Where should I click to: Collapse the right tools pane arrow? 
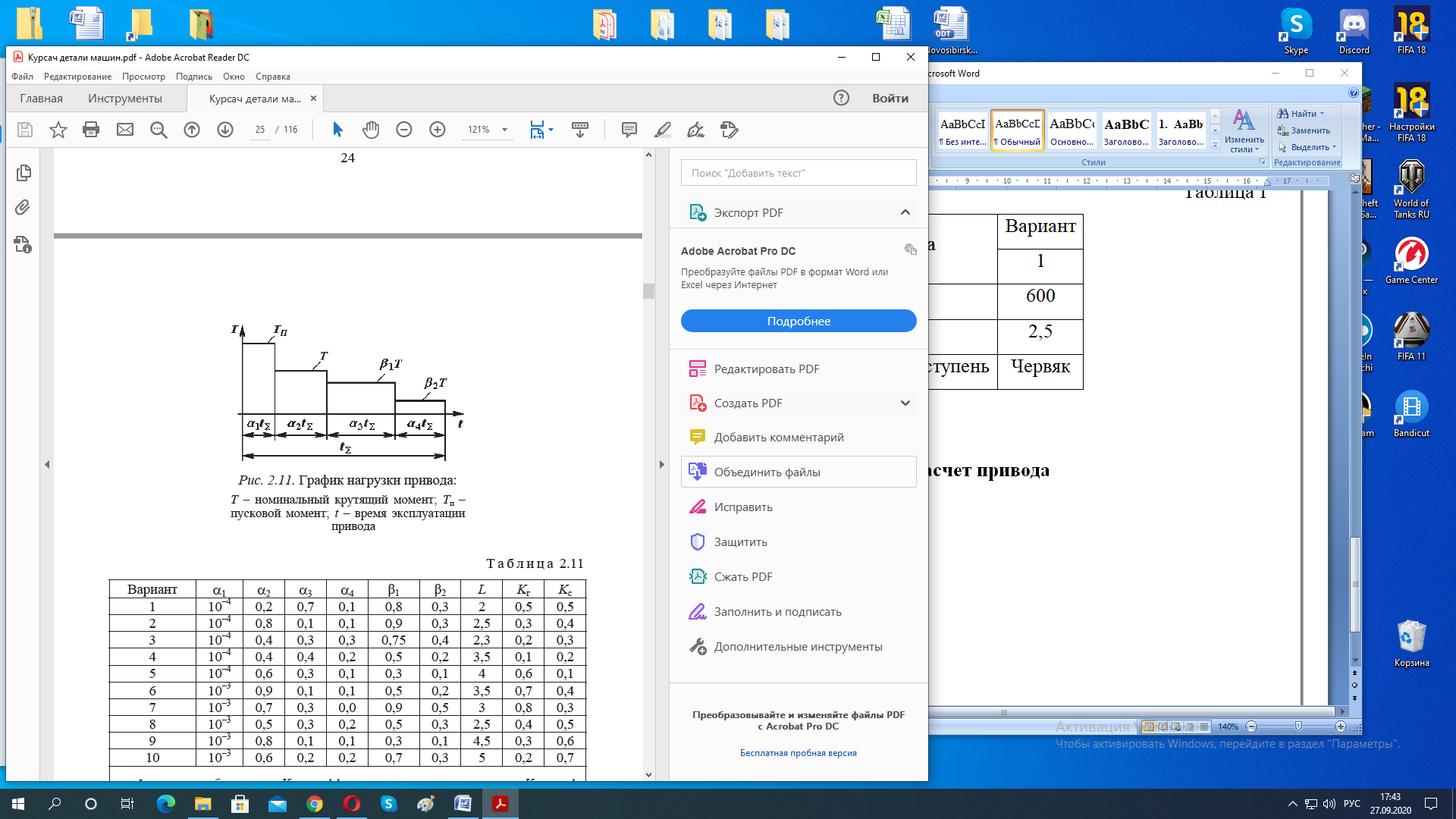pos(661,464)
